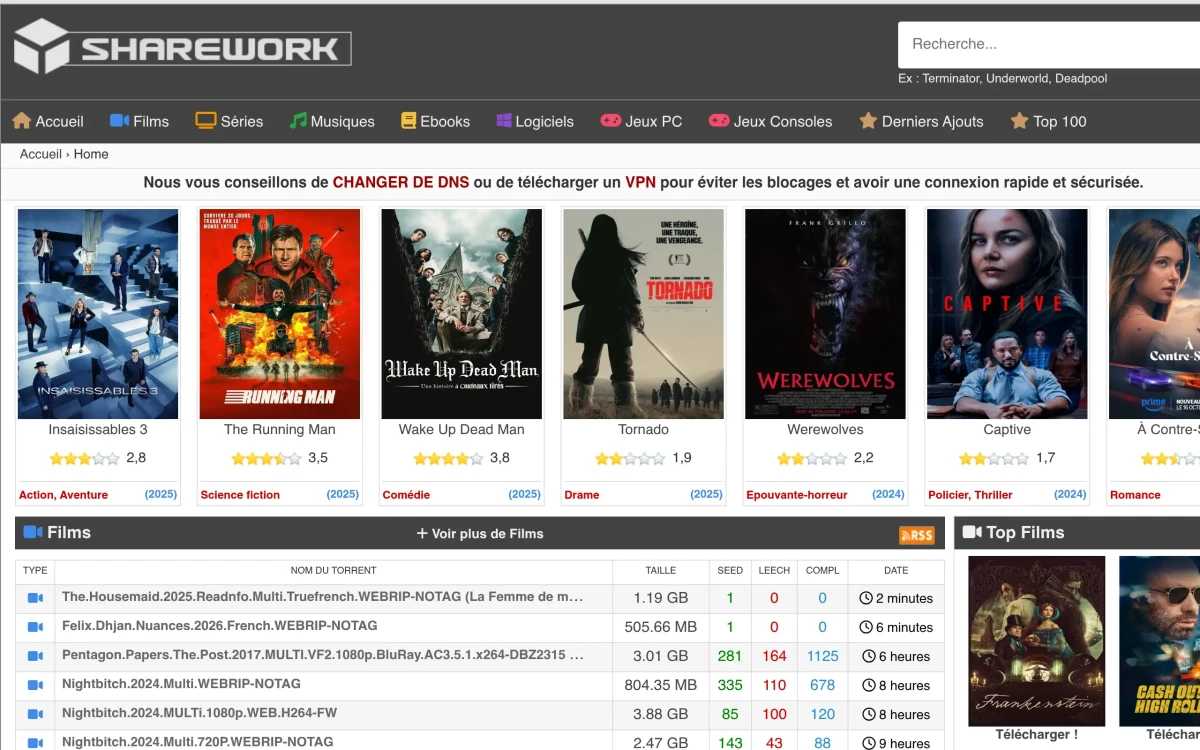Open The Running Man poster
The image size is (1200, 750).
[x=280, y=314]
